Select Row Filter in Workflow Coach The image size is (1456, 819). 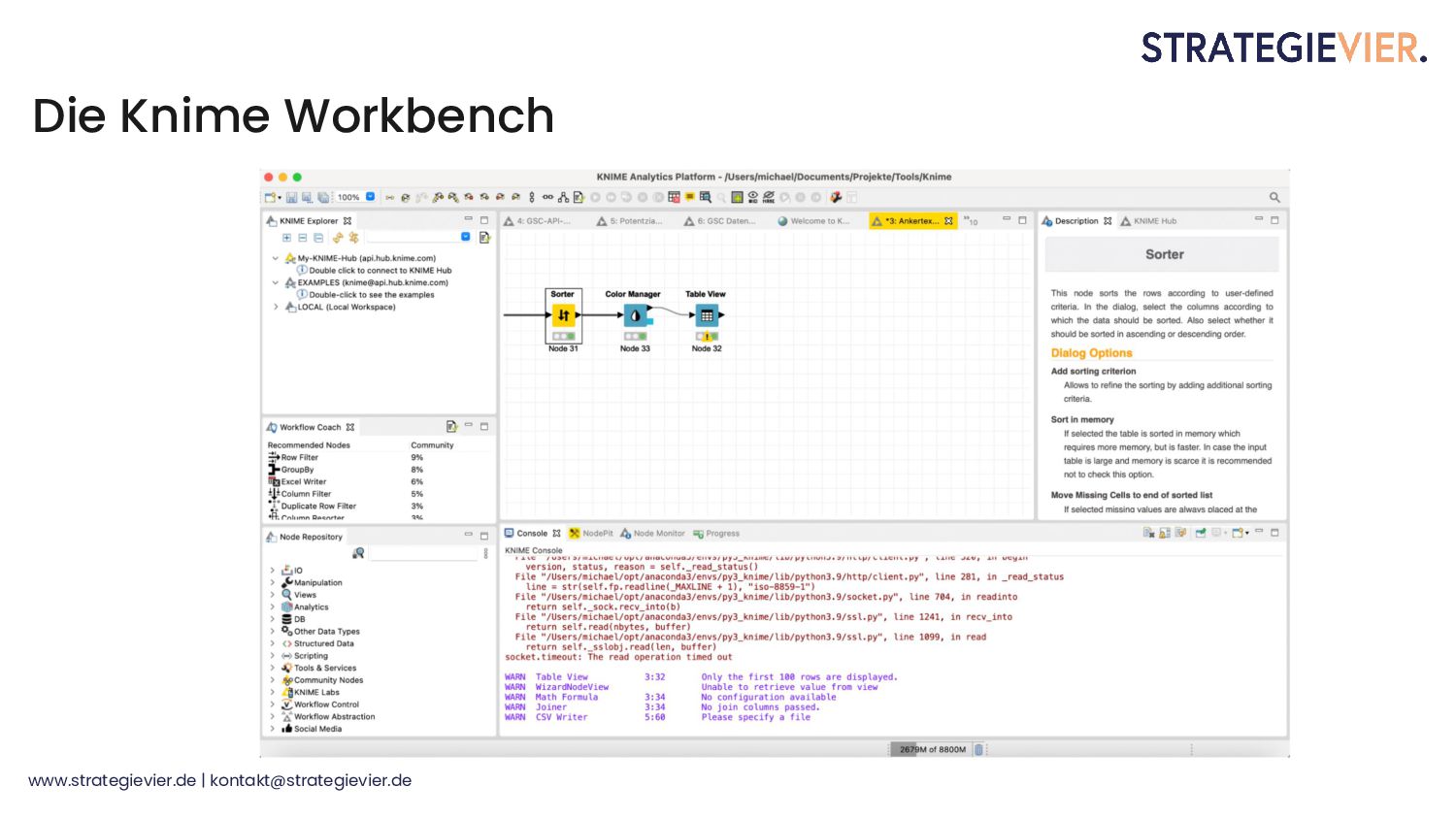point(293,457)
